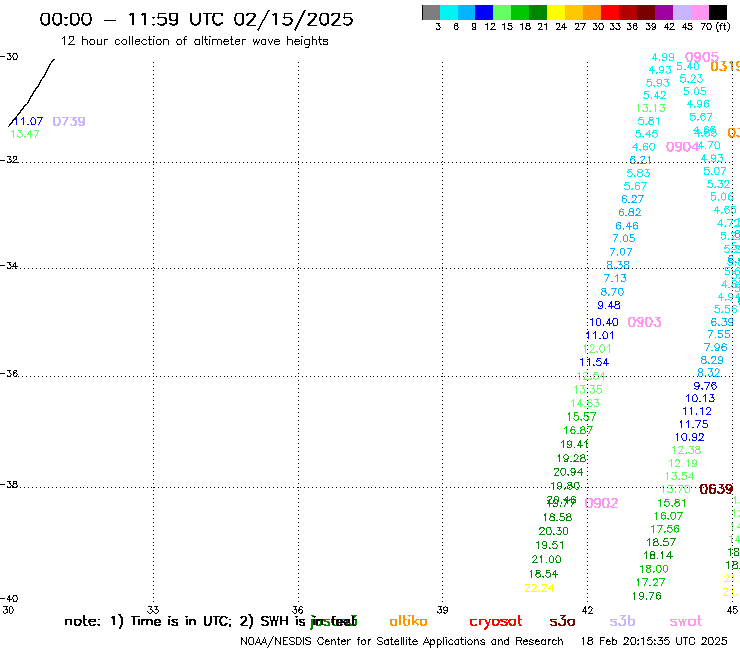Image resolution: width=740 pixels, height=650 pixels.
Task: Click the blue '11.07' wave height value
Action: point(28,121)
